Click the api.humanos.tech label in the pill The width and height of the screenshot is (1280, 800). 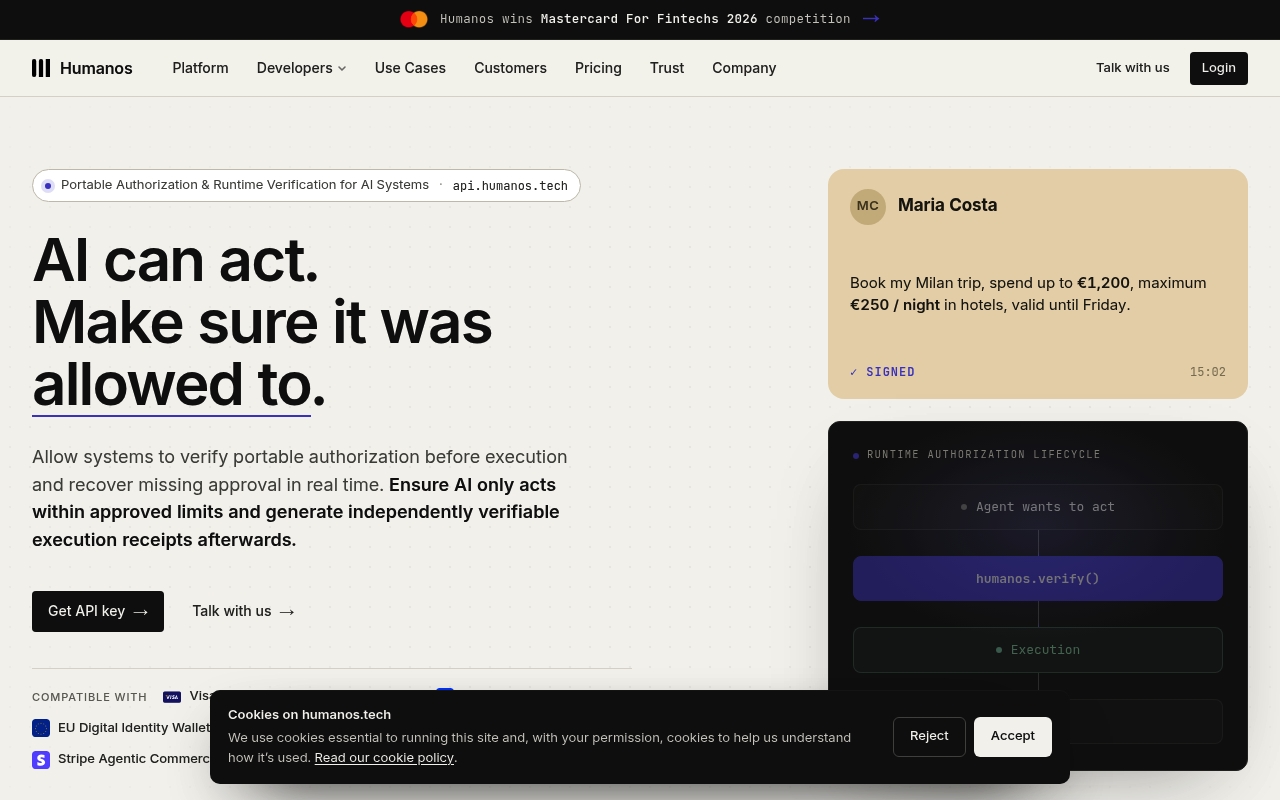(510, 186)
